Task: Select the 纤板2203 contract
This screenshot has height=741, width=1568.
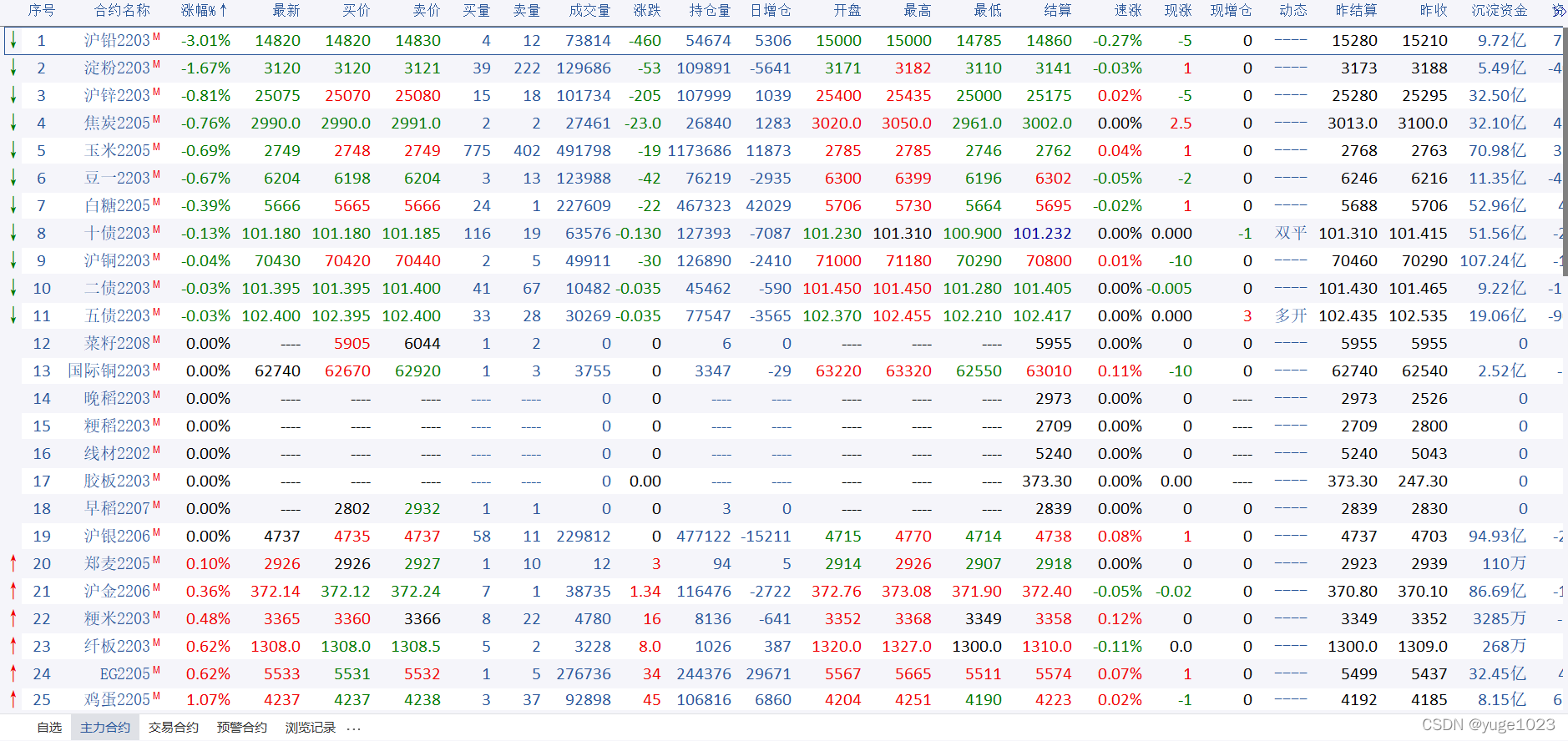Action: point(117,646)
